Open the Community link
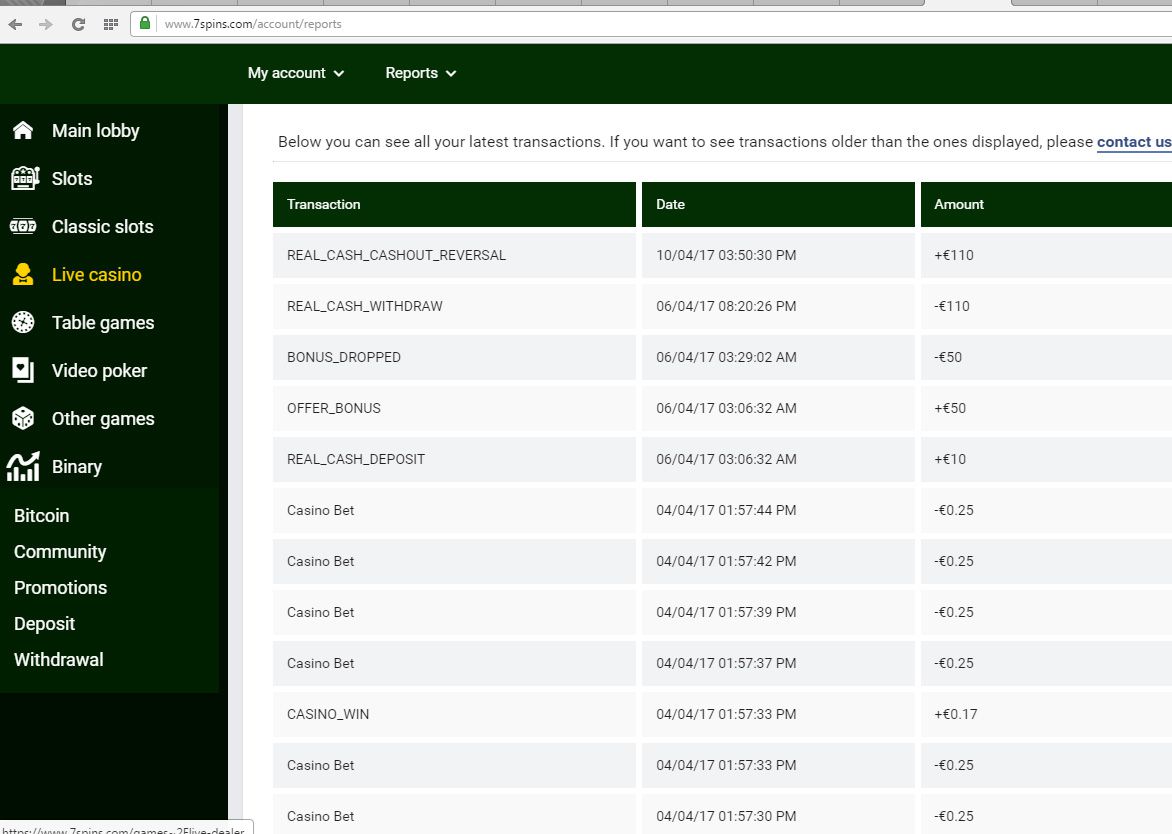The width and height of the screenshot is (1172, 834). (60, 552)
